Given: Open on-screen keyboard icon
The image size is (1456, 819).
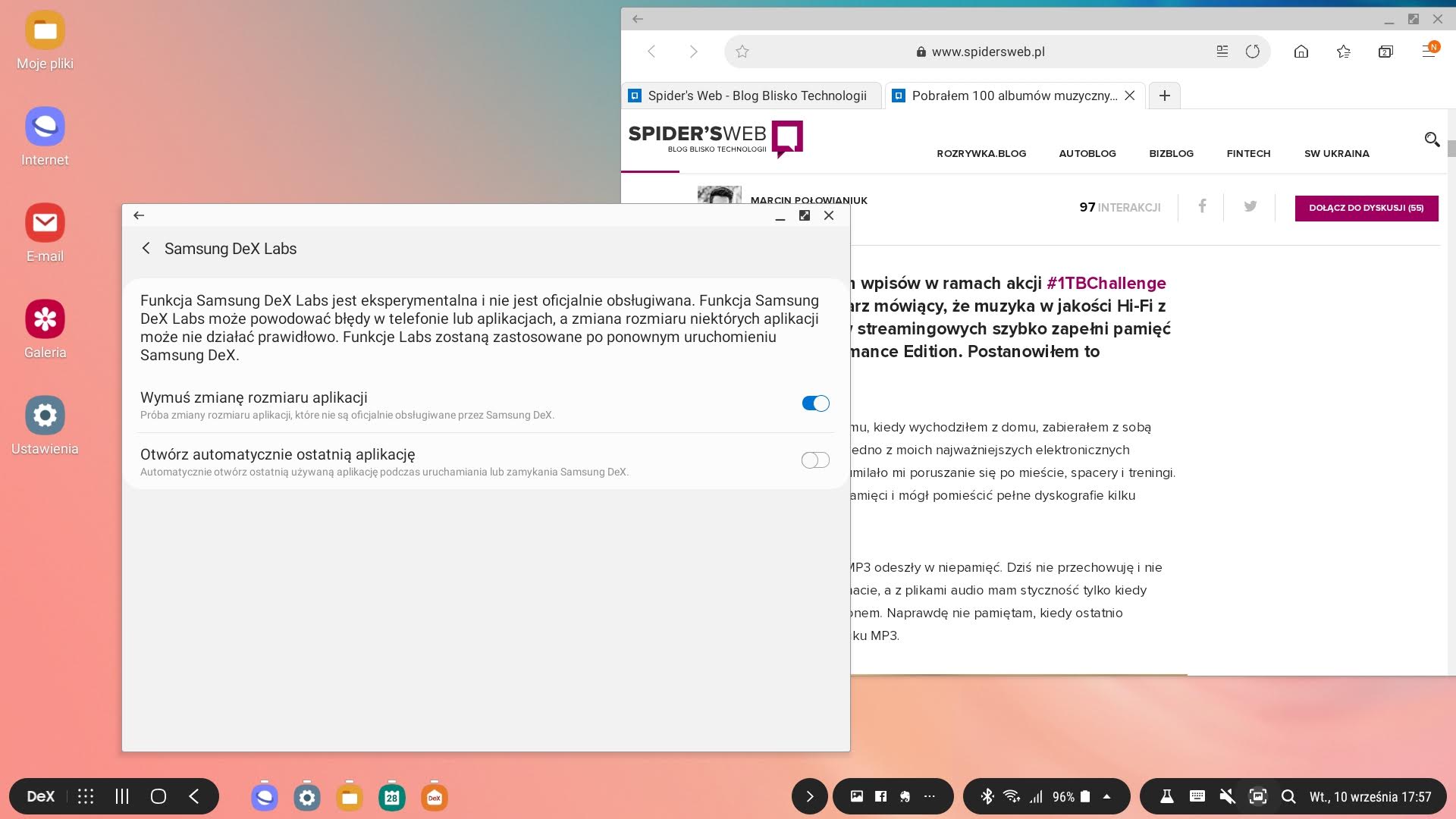Looking at the screenshot, I should coord(1197,796).
